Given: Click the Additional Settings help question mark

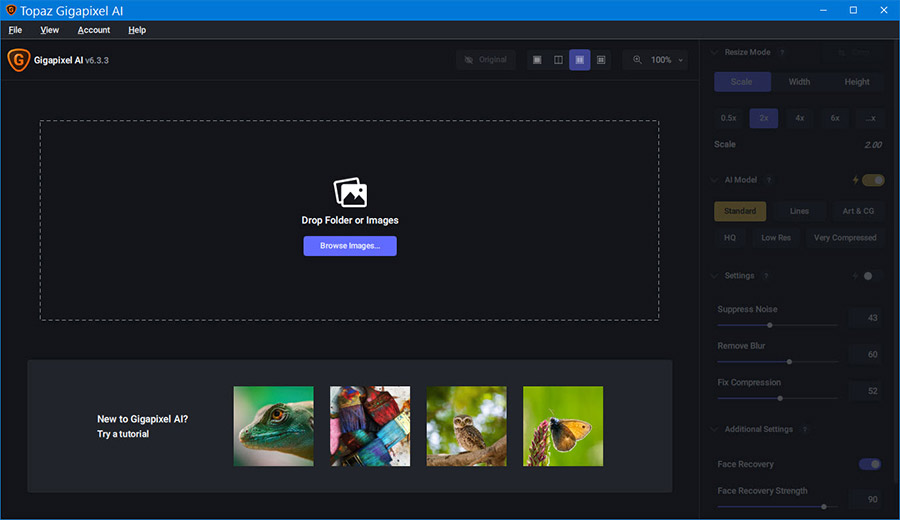Looking at the screenshot, I should [x=804, y=429].
